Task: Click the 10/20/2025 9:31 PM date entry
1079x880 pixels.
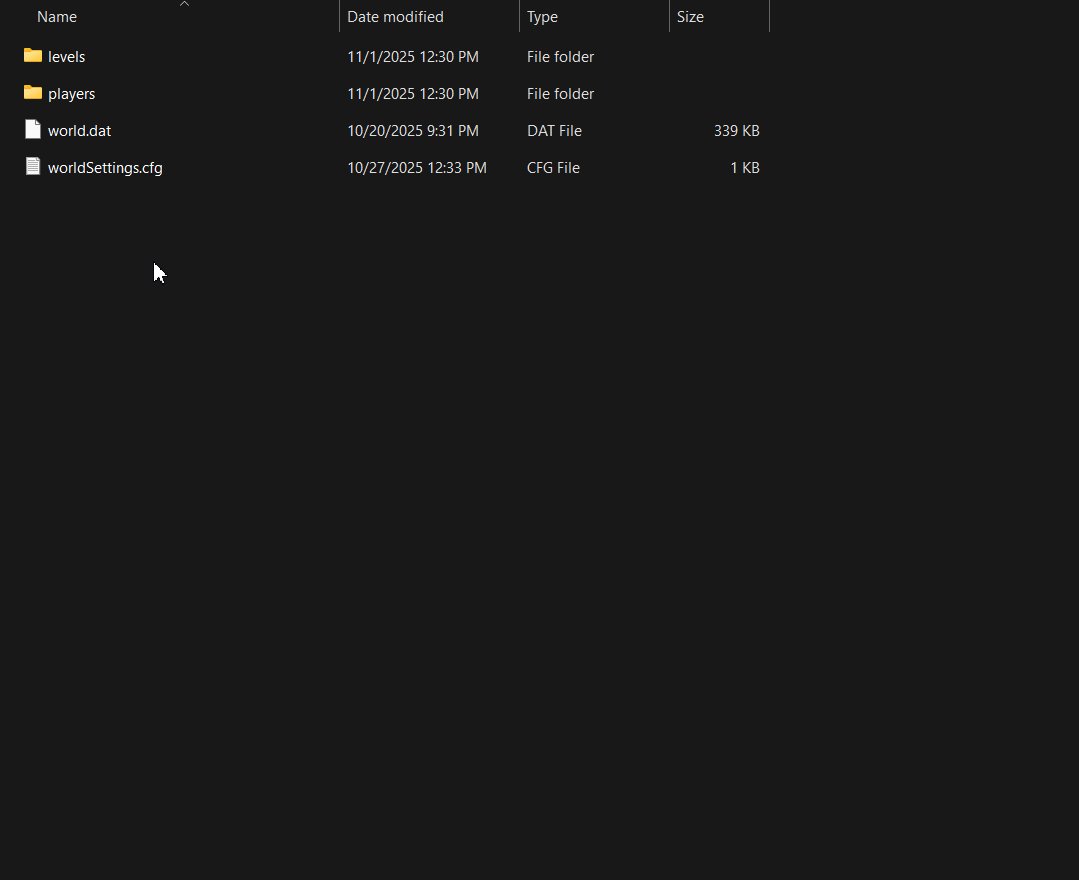Action: (413, 131)
